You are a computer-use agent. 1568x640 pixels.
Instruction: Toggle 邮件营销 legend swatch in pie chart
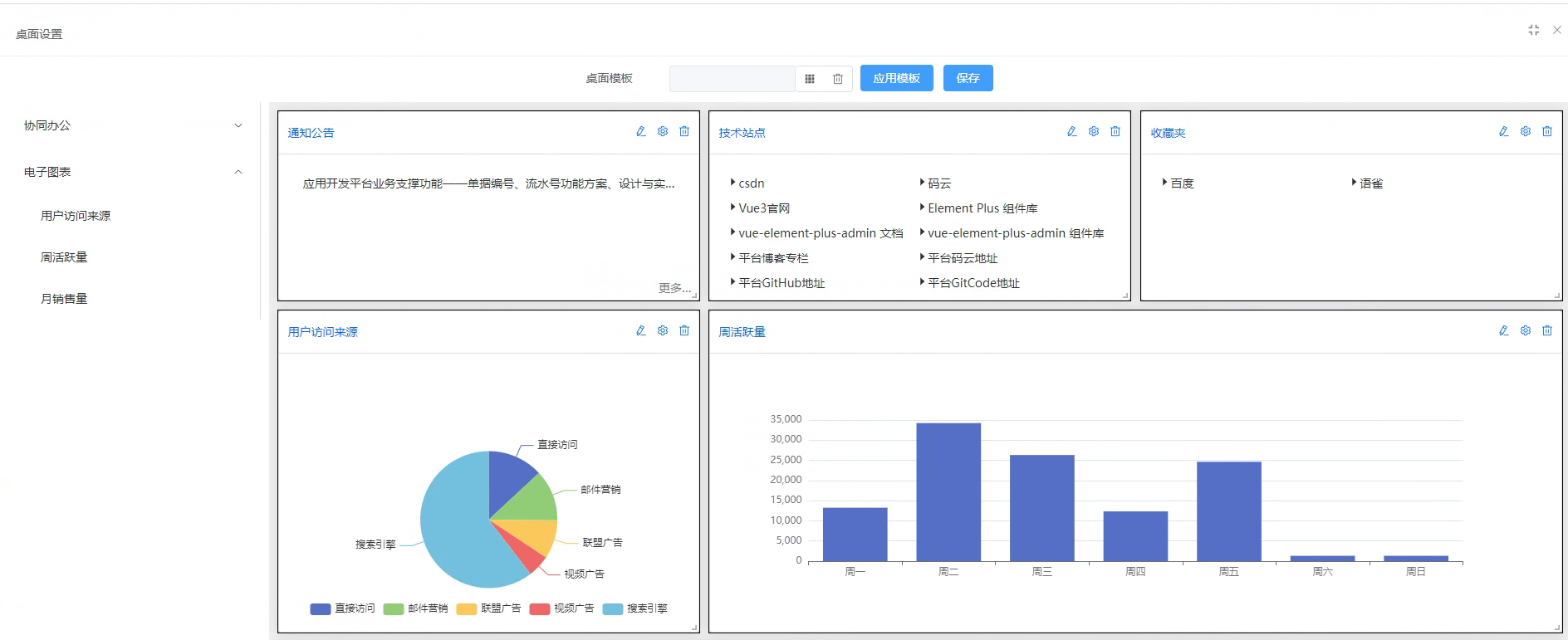coord(394,609)
